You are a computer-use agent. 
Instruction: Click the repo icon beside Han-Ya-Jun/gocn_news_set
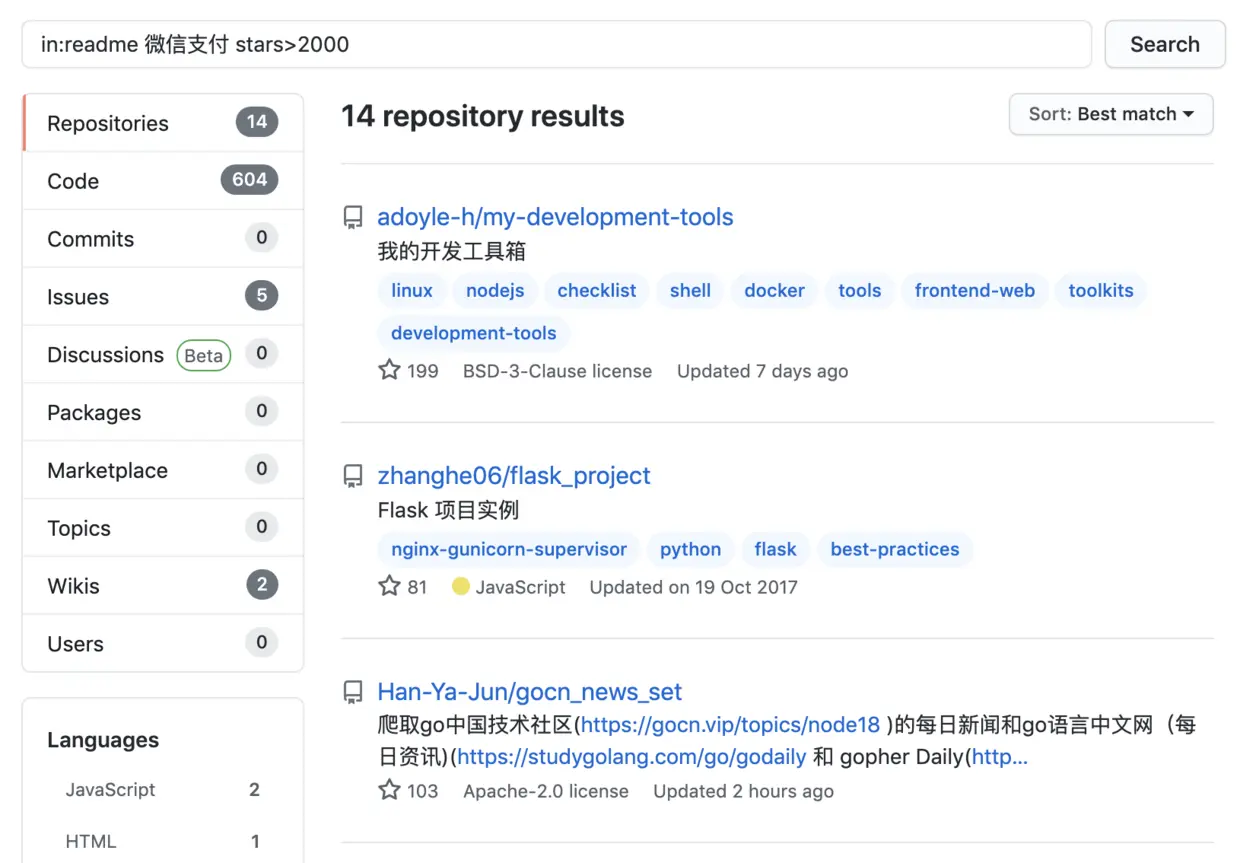click(x=353, y=692)
